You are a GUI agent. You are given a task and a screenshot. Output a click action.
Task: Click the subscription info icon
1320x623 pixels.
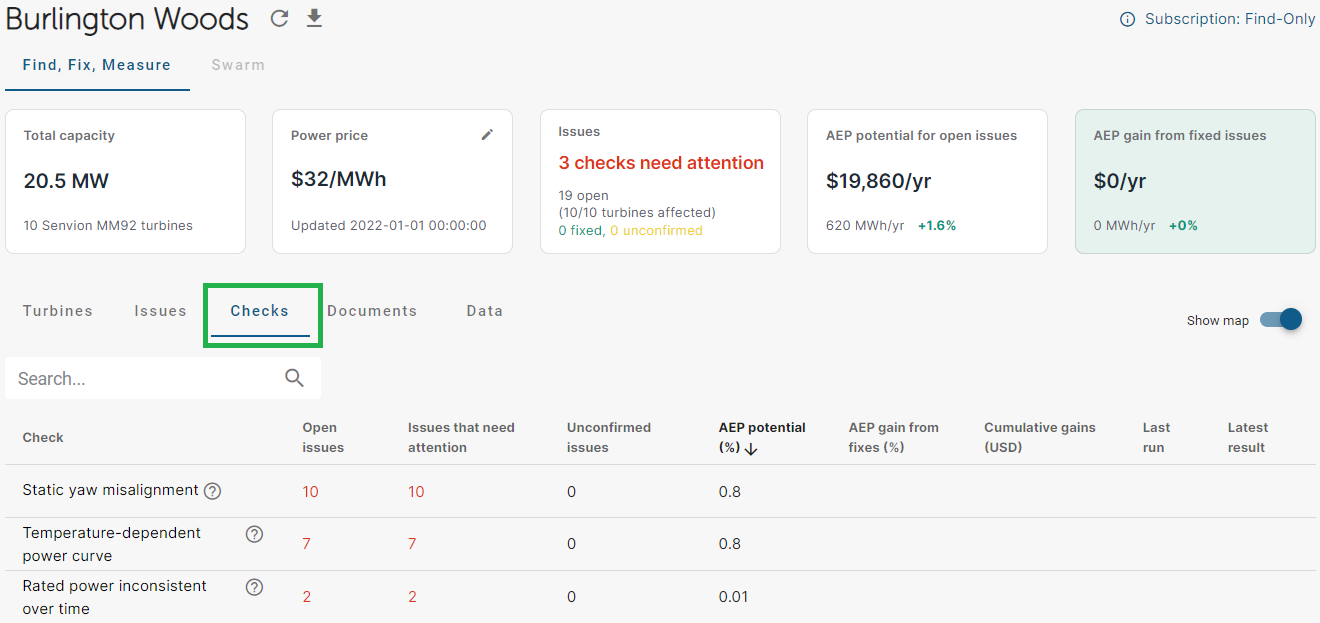click(x=1127, y=19)
